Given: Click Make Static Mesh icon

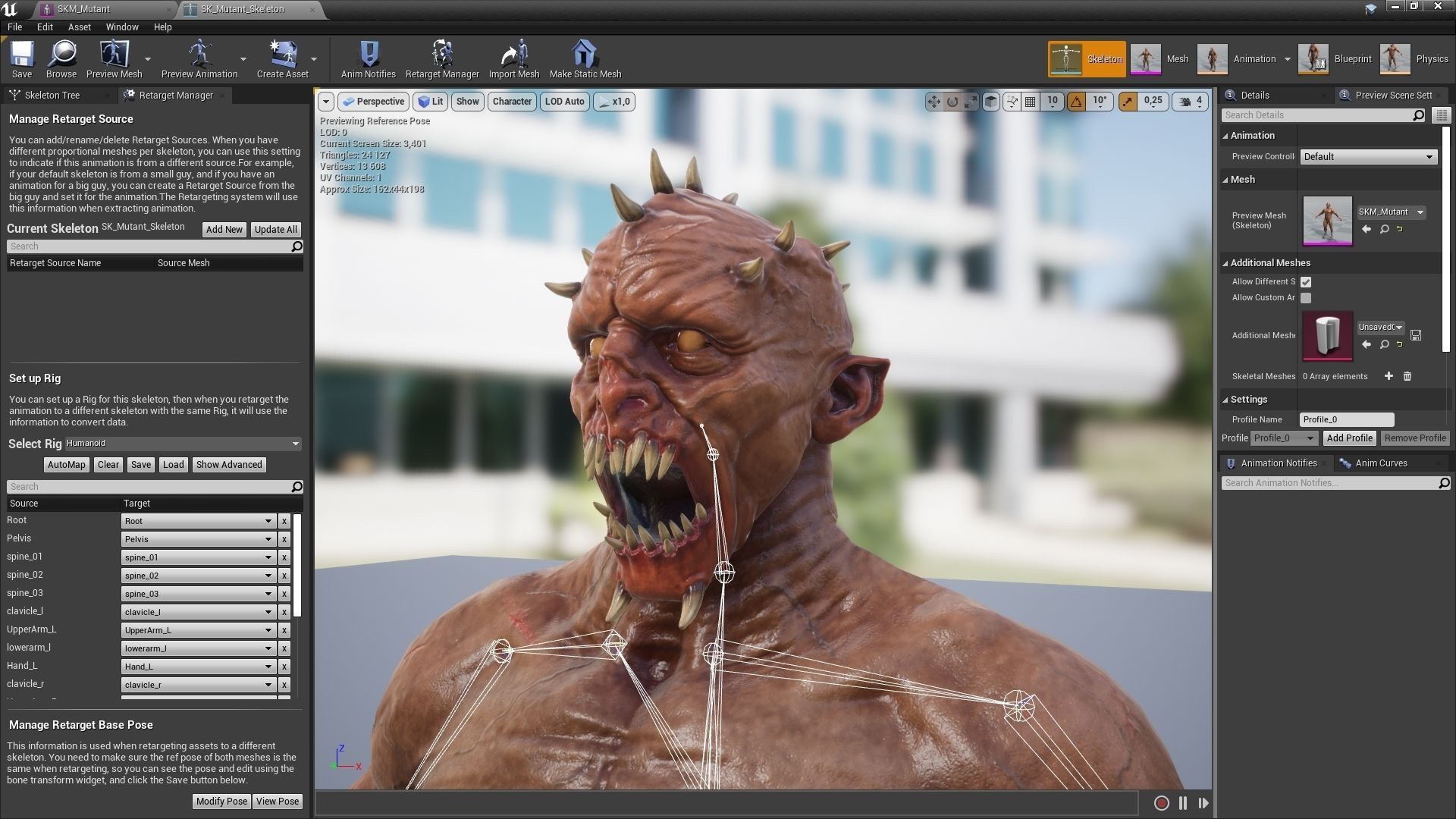Looking at the screenshot, I should tap(585, 58).
